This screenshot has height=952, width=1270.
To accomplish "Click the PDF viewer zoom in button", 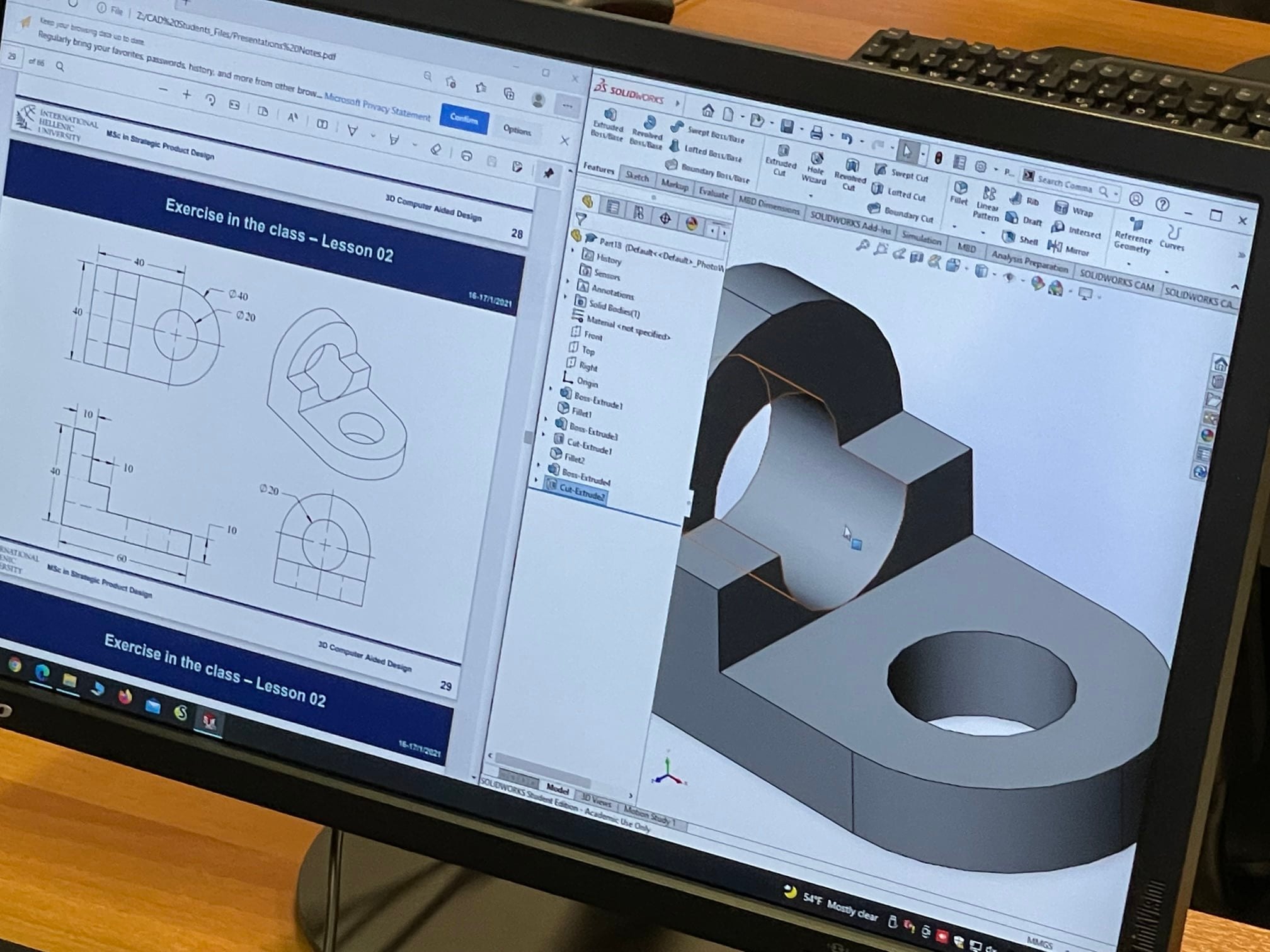I will [x=186, y=94].
